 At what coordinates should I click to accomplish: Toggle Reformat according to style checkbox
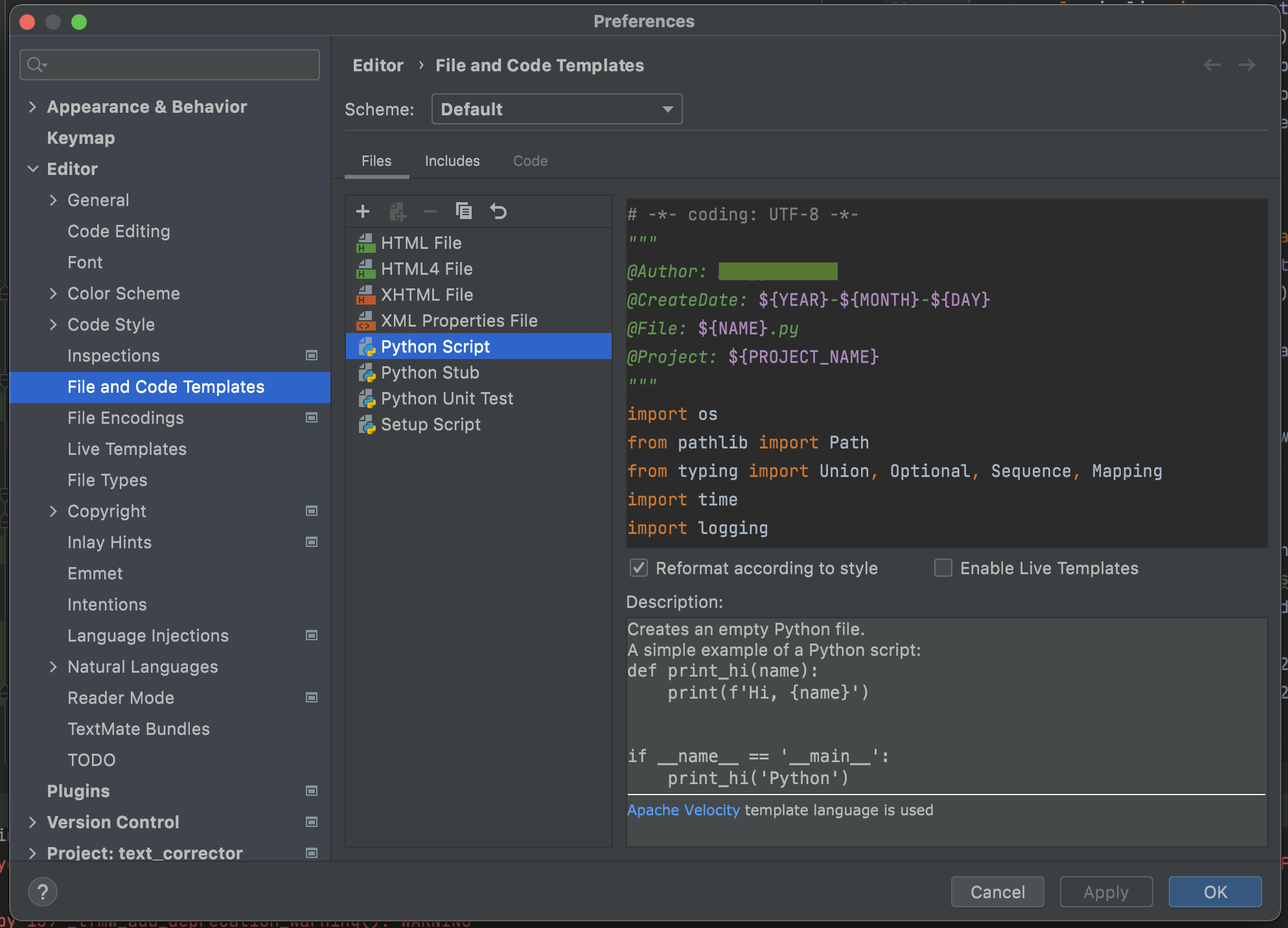639,568
